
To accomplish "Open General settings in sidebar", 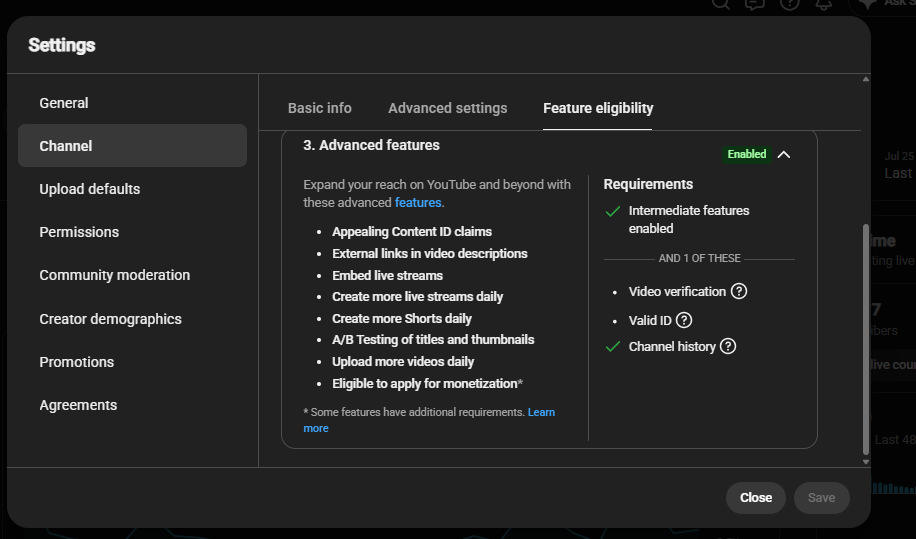I will pos(133,103).
